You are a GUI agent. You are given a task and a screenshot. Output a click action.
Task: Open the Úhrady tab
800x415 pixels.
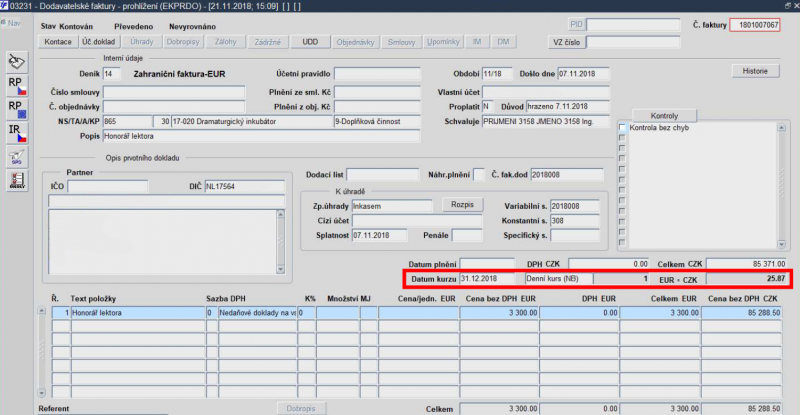coord(141,42)
